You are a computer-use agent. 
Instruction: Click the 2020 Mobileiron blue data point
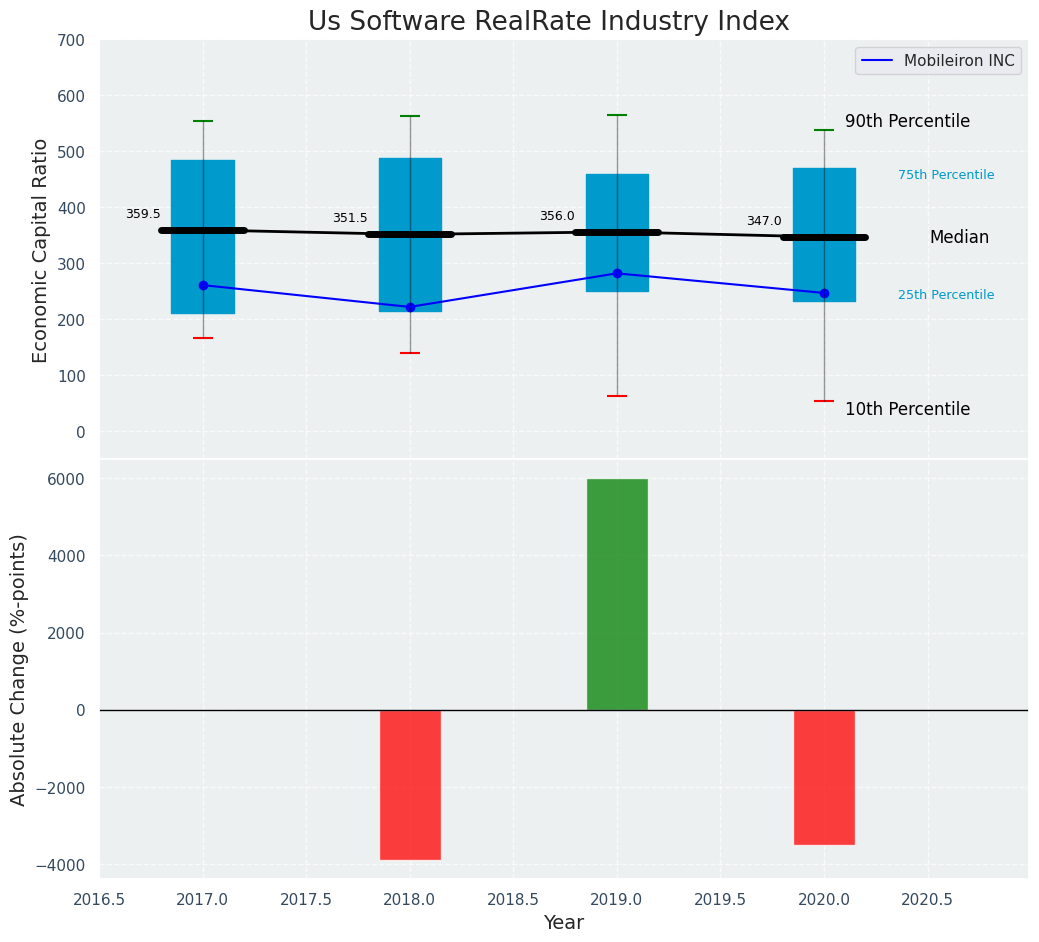click(824, 293)
